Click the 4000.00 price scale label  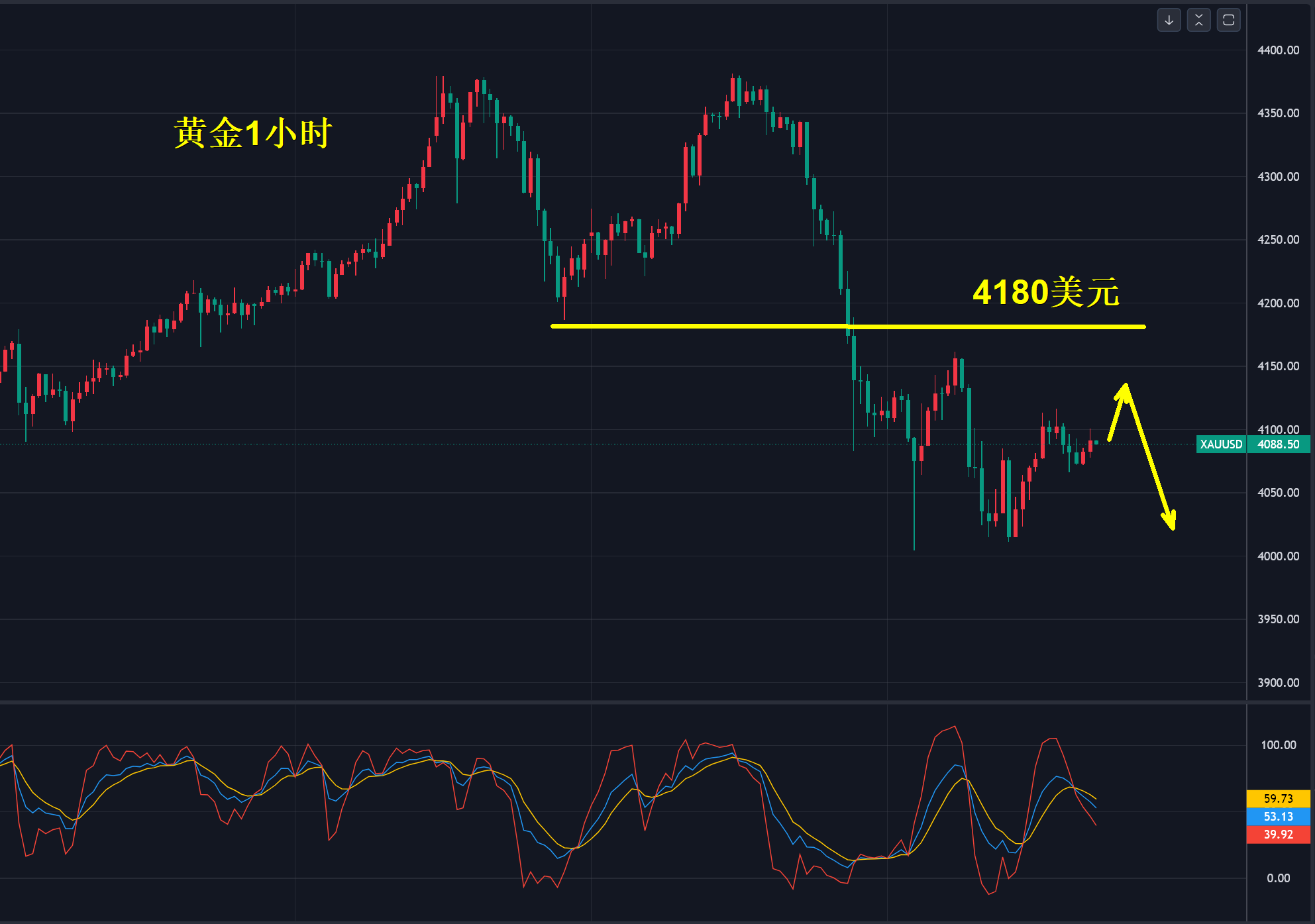coord(1278,556)
